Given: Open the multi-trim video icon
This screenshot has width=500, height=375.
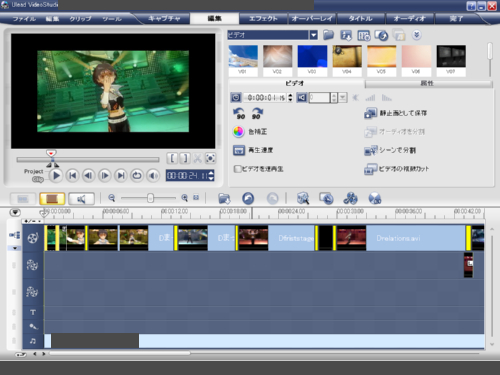Looking at the screenshot, I should click(370, 169).
